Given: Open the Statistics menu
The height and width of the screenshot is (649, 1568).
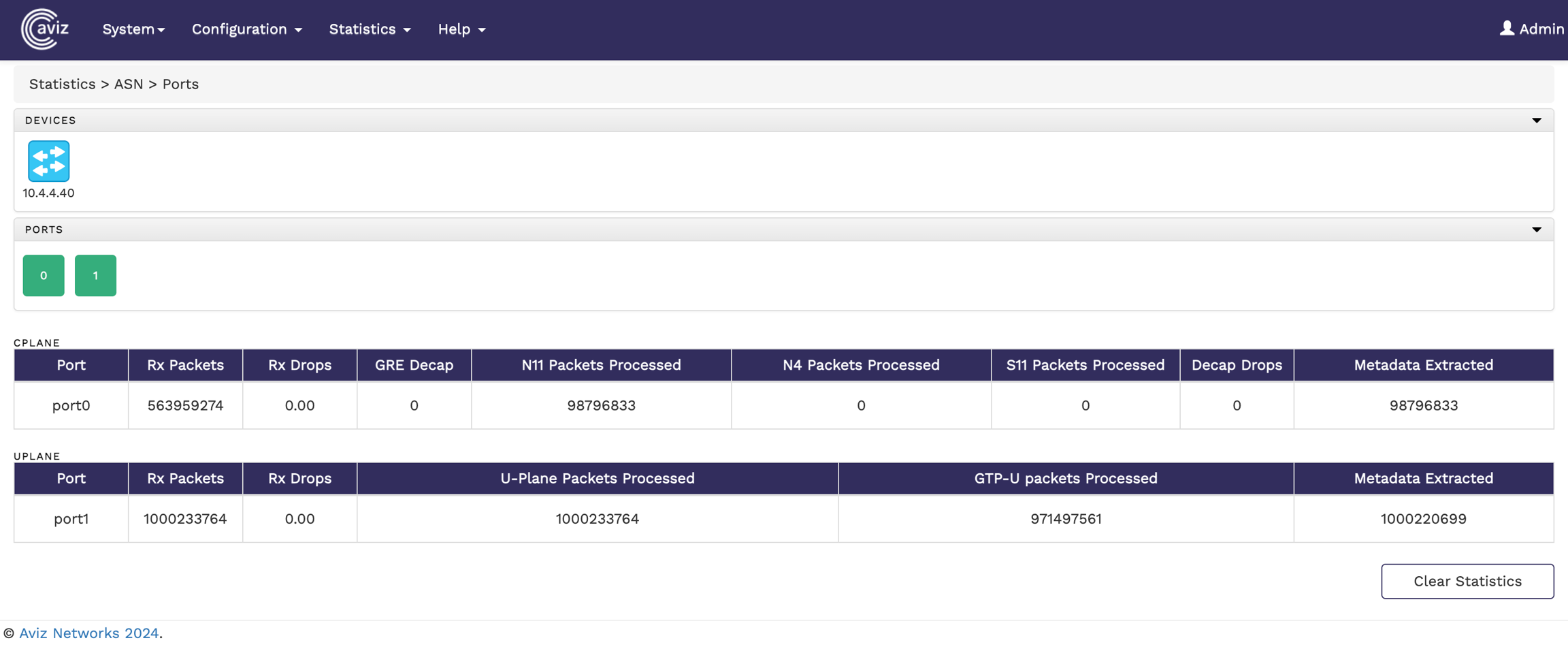Looking at the screenshot, I should (x=370, y=29).
